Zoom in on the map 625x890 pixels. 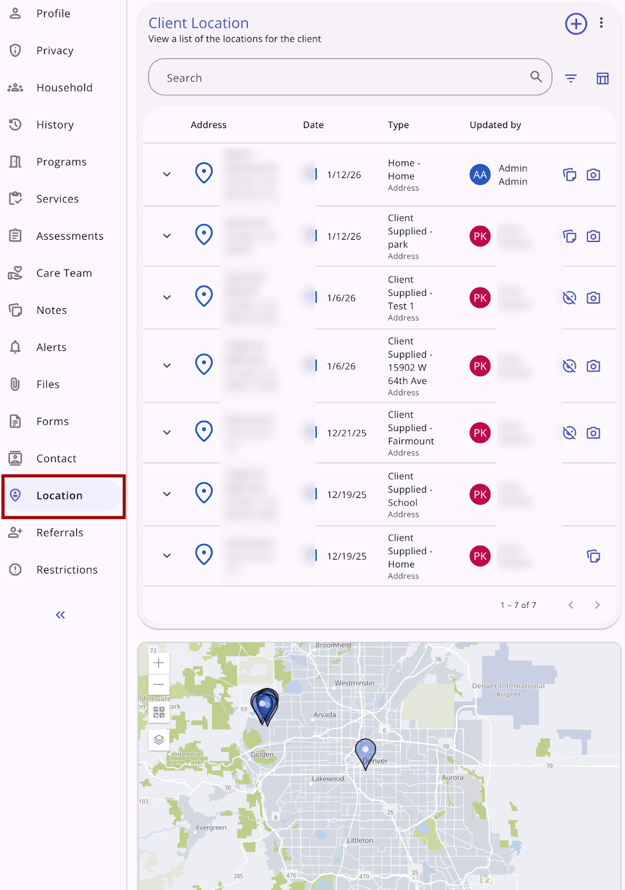pos(159,663)
